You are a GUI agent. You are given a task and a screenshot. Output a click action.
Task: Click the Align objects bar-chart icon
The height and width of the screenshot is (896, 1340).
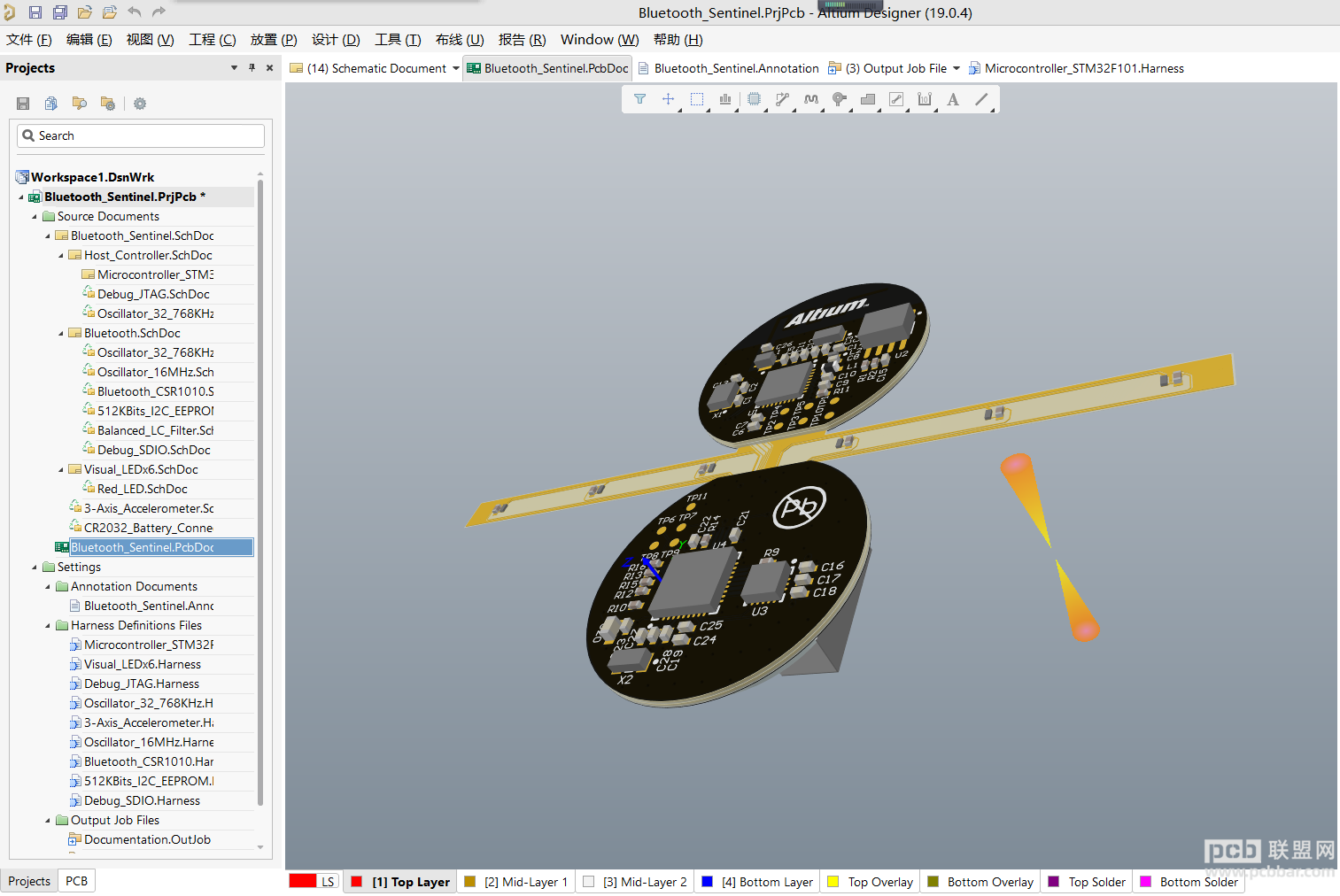click(725, 99)
